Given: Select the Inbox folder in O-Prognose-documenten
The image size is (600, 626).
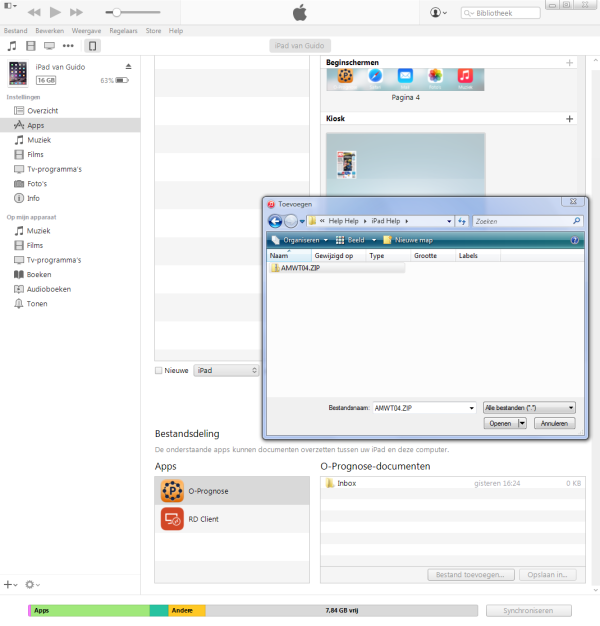Looking at the screenshot, I should click(x=453, y=483).
